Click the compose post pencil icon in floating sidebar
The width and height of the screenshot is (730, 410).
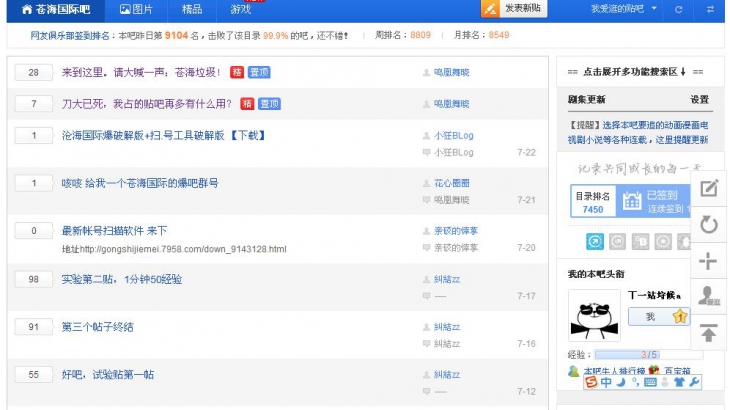click(709, 188)
